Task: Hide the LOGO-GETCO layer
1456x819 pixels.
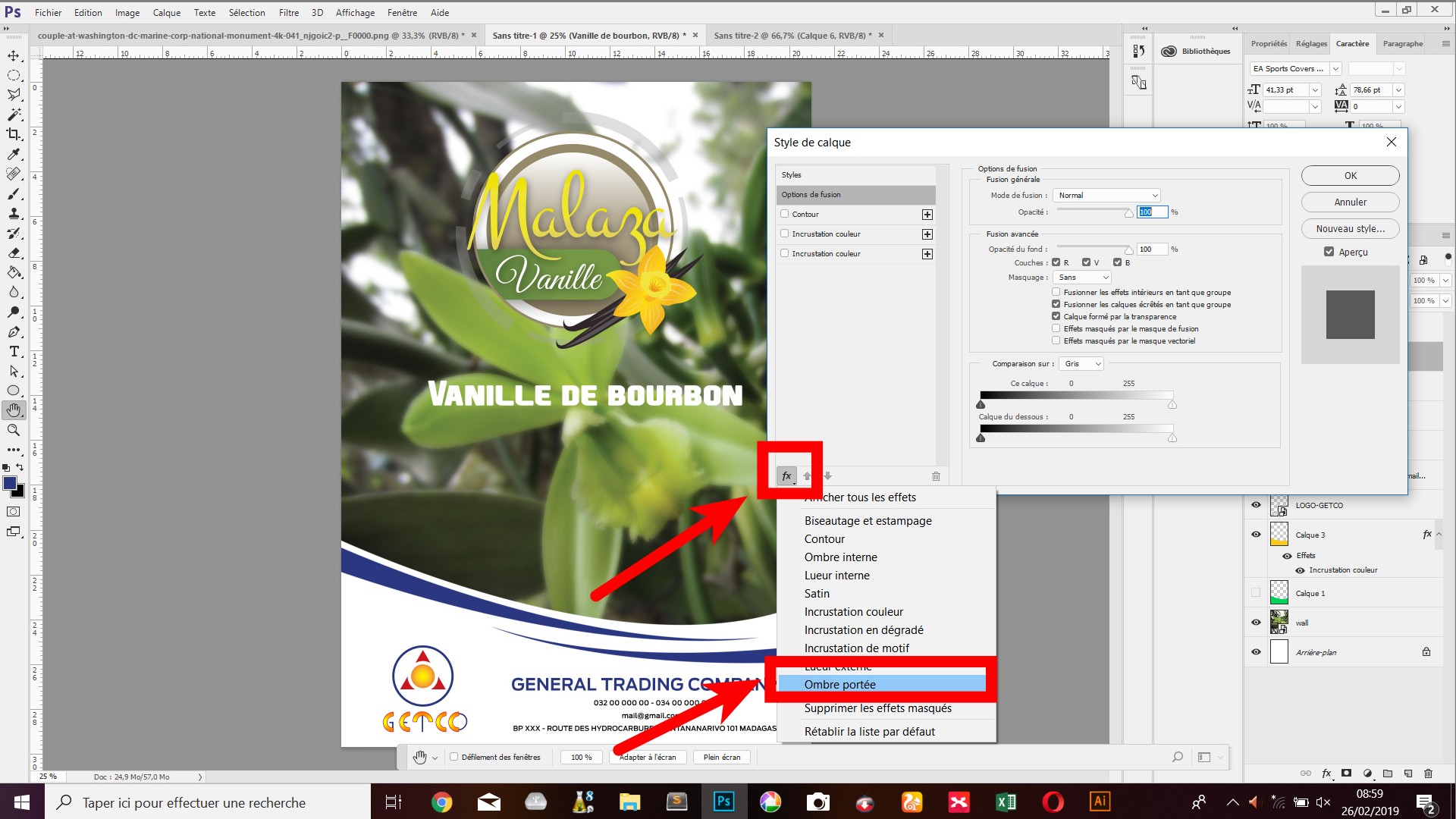Action: tap(1256, 505)
